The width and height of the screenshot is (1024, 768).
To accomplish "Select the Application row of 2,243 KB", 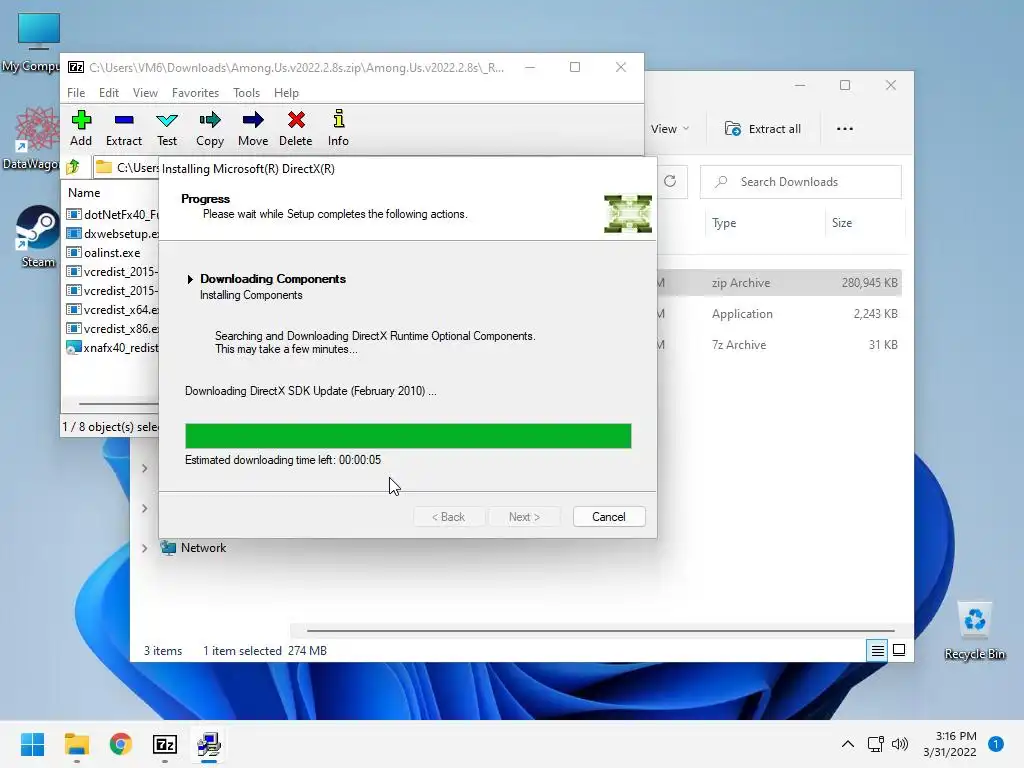I will coord(779,313).
